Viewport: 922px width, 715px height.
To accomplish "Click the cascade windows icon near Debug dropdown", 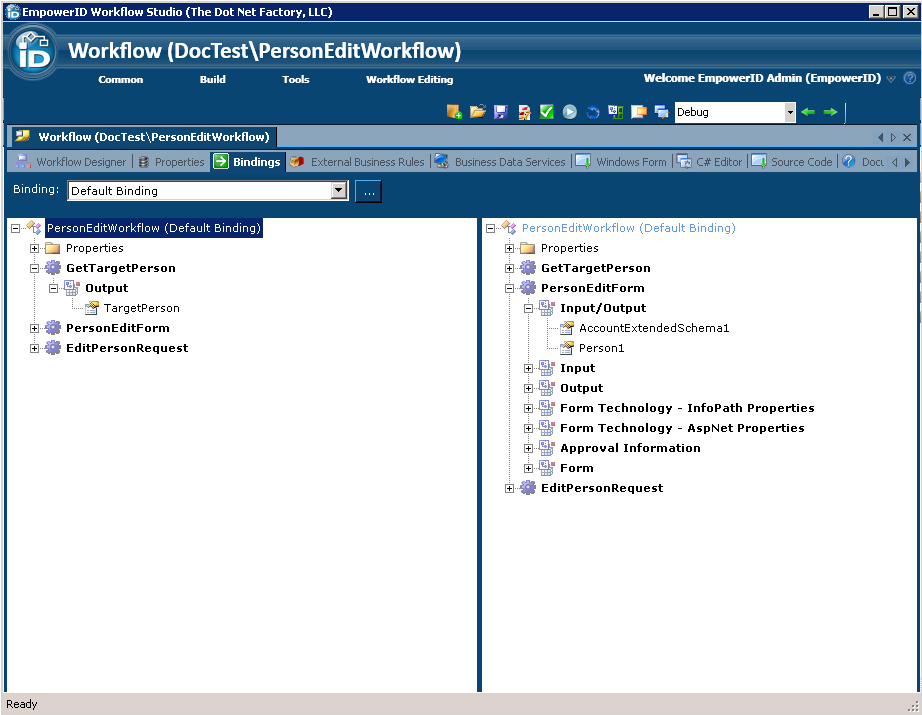I will click(662, 112).
